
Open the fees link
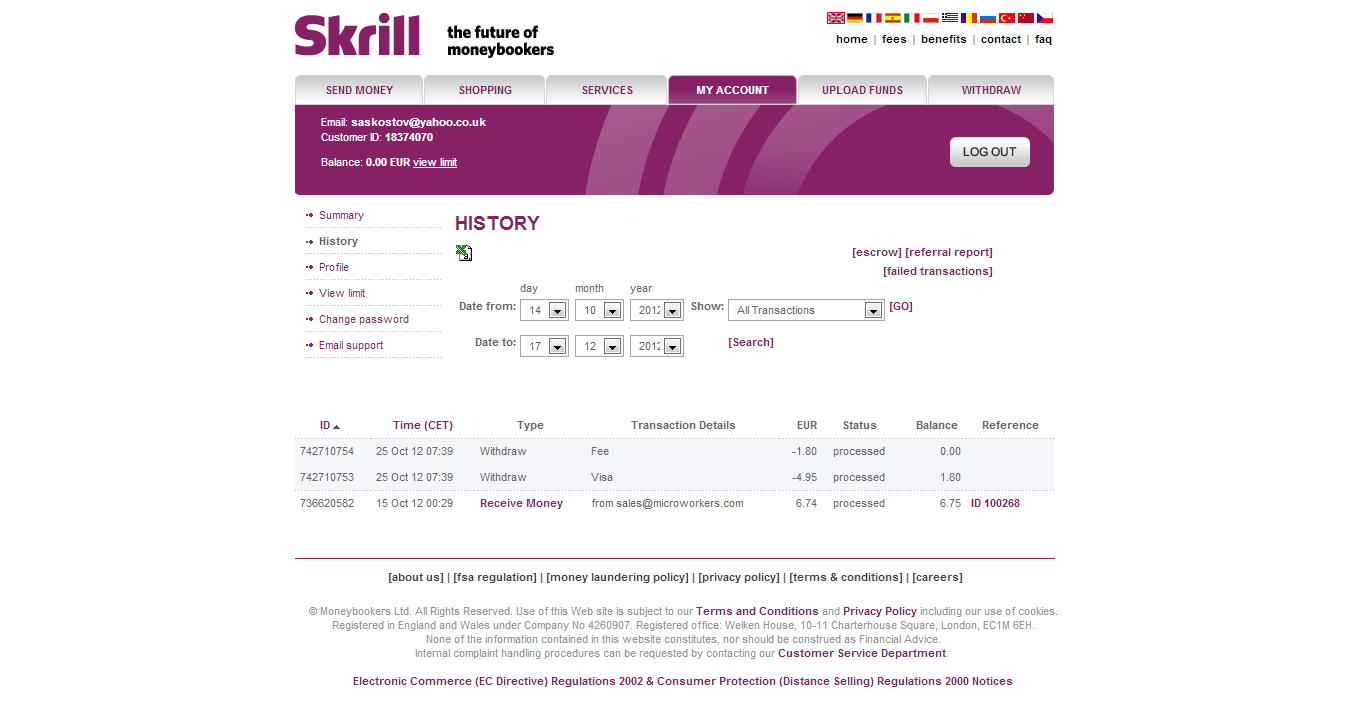click(894, 40)
